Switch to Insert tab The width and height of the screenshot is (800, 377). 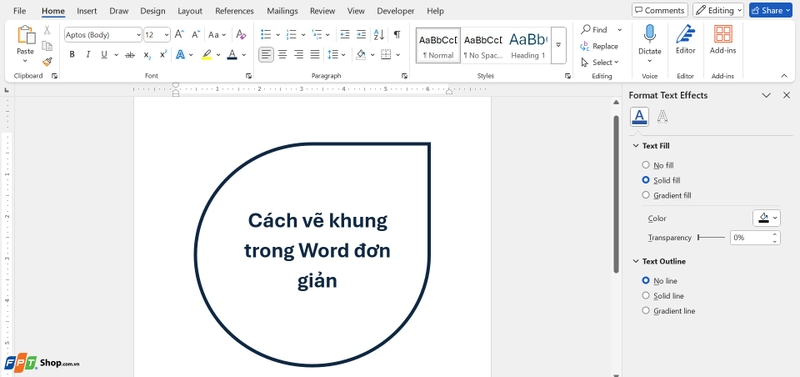87,11
